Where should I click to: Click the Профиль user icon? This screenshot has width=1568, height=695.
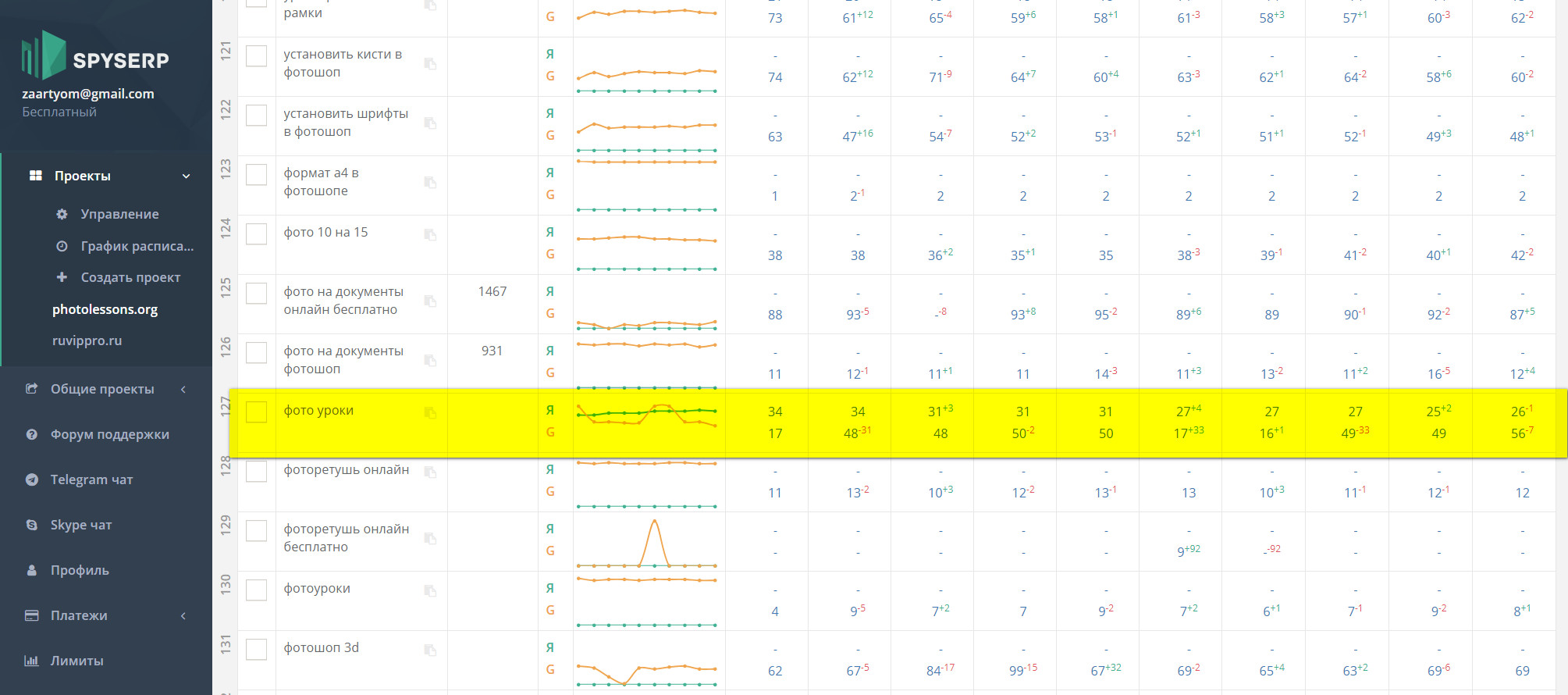(31, 570)
